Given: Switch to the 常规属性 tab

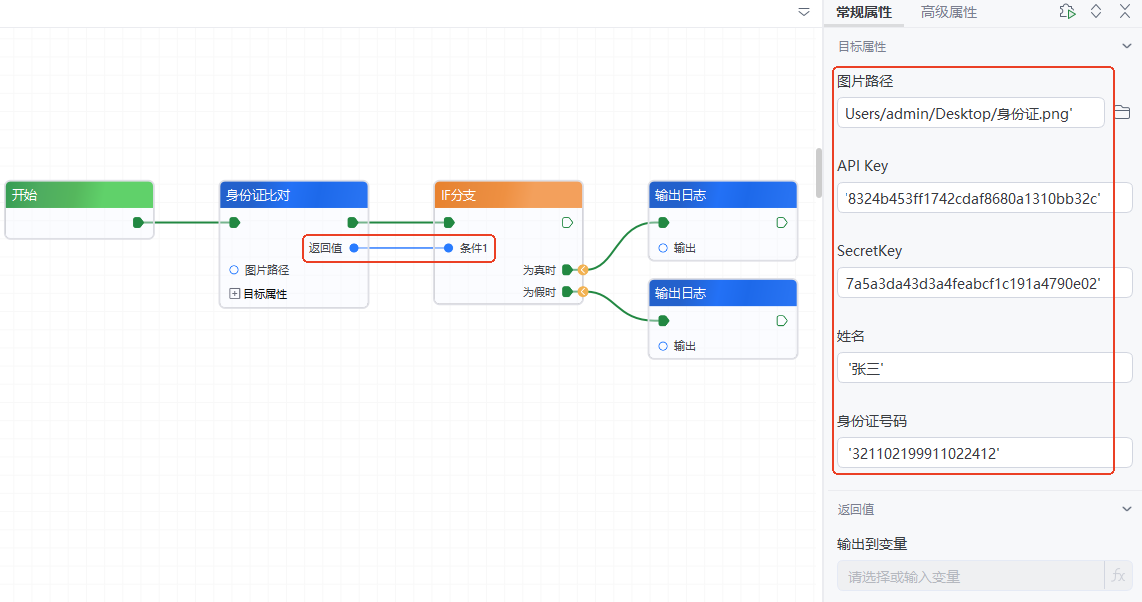Looking at the screenshot, I should (x=863, y=12).
